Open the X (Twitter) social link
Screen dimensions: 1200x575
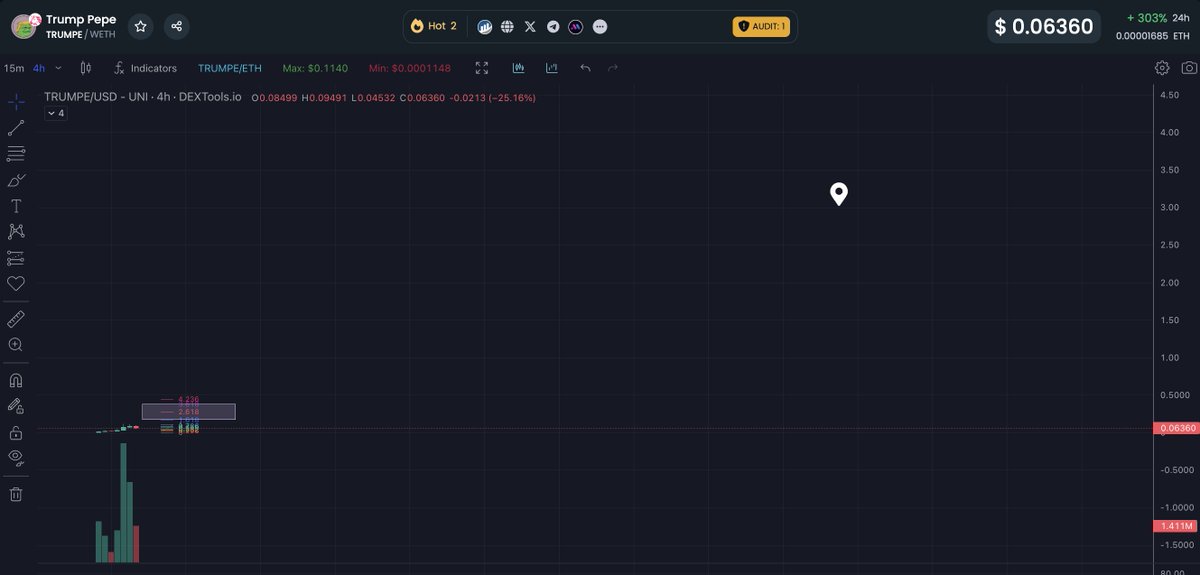531,26
